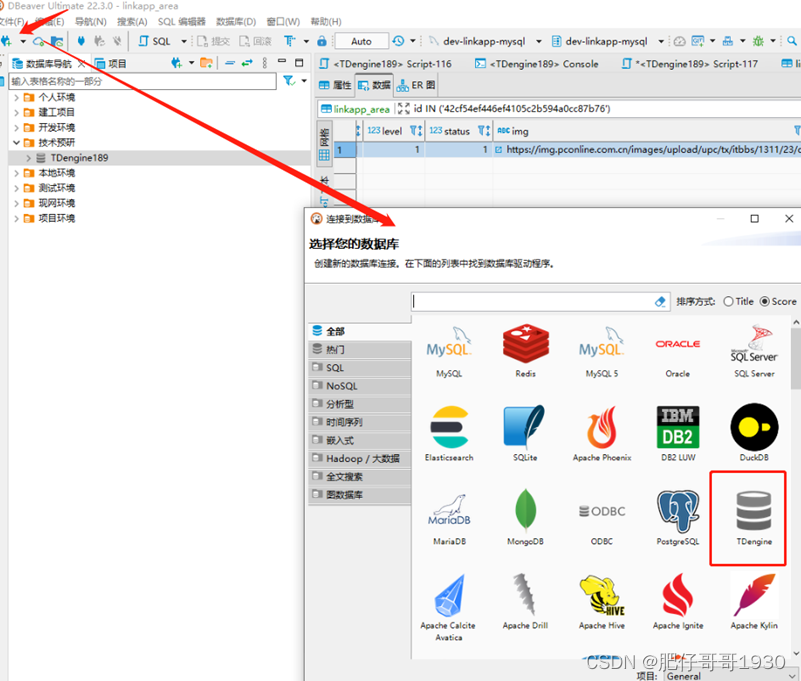801x681 pixels.
Task: Select Score sort order radio button
Action: tap(765, 301)
